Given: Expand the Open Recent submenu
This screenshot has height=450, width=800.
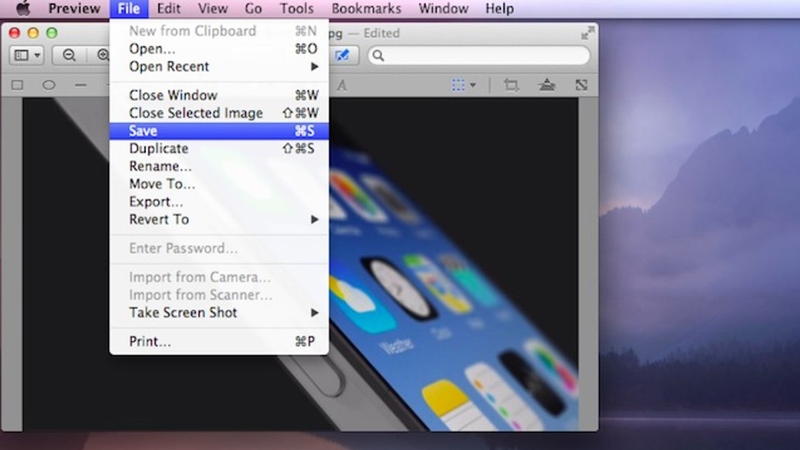Looking at the screenshot, I should click(219, 66).
